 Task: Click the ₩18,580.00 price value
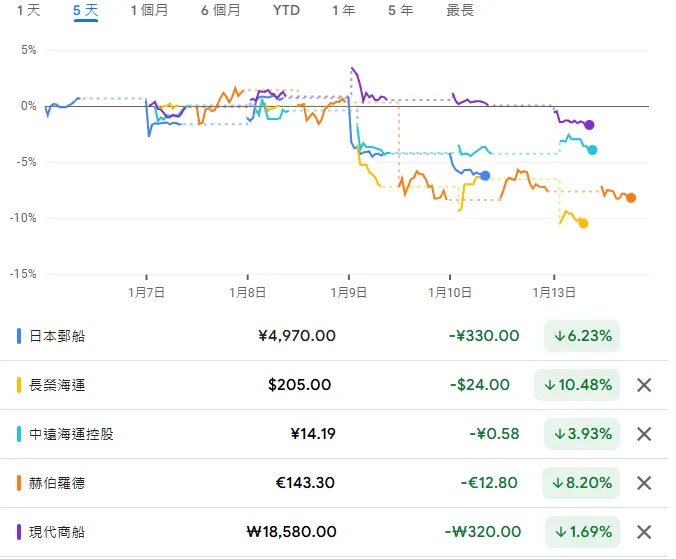[x=291, y=532]
